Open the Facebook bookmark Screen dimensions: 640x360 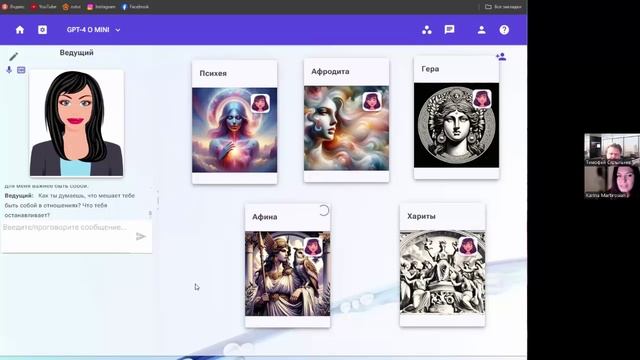tap(135, 7)
